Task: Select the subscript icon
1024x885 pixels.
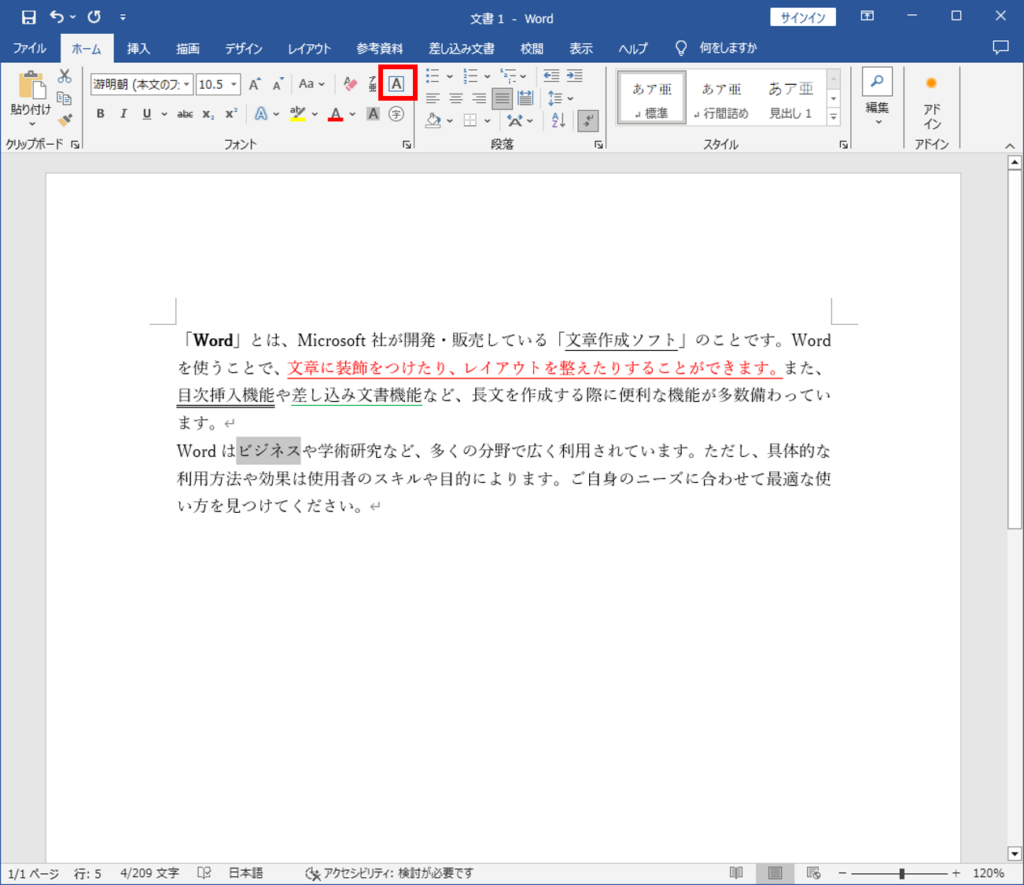Action: coord(208,114)
